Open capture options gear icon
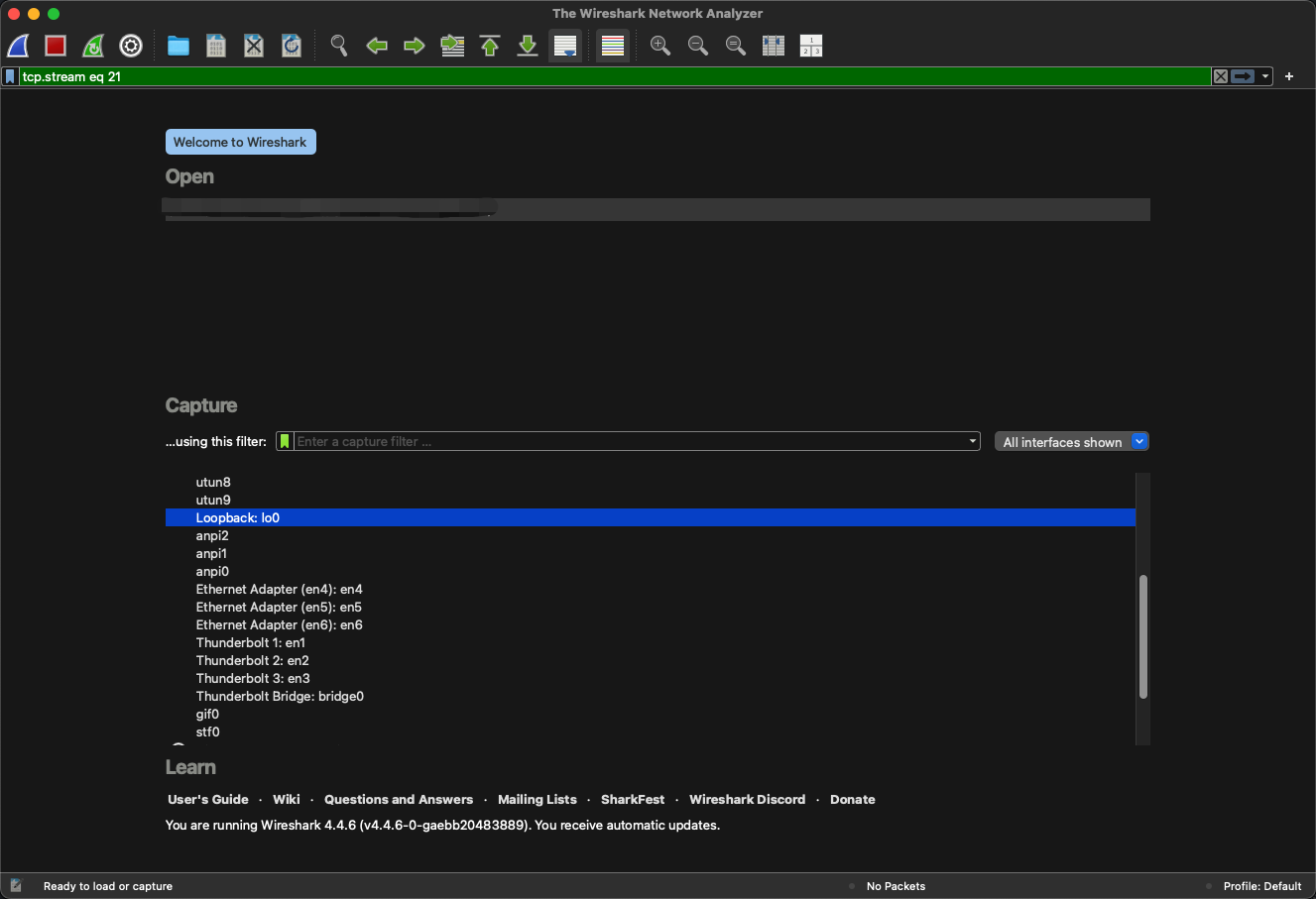The image size is (1316, 899). (x=131, y=46)
